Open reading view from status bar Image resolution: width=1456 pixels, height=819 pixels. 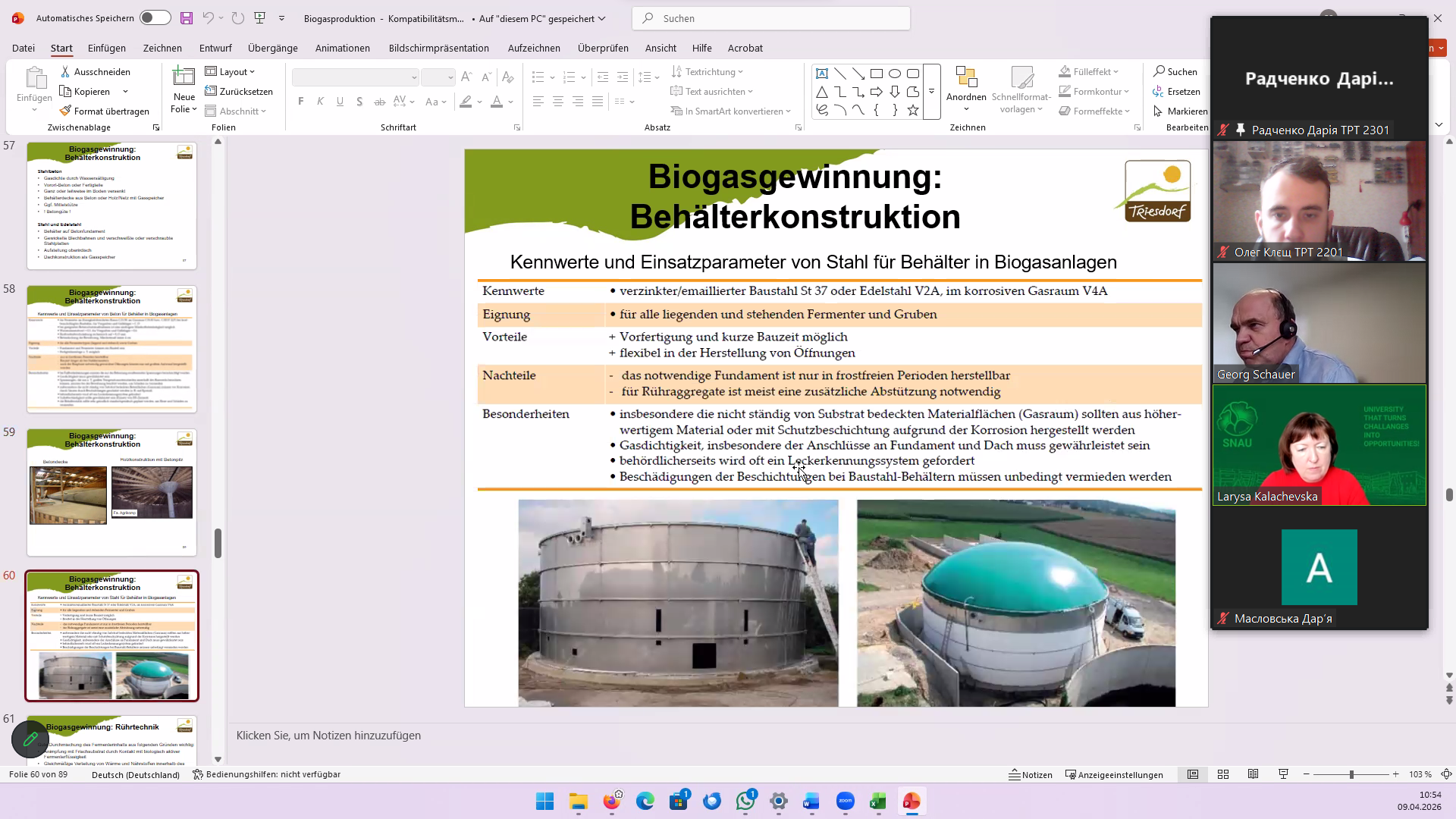[x=1254, y=774]
